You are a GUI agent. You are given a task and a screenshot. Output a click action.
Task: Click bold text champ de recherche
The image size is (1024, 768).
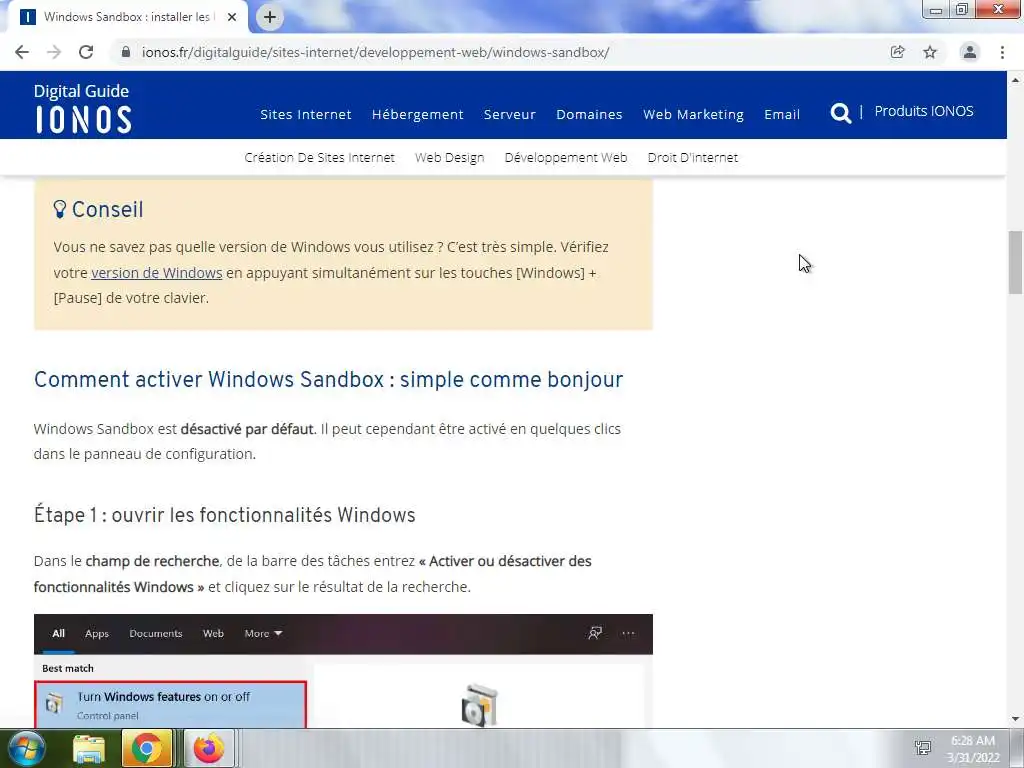click(152, 561)
